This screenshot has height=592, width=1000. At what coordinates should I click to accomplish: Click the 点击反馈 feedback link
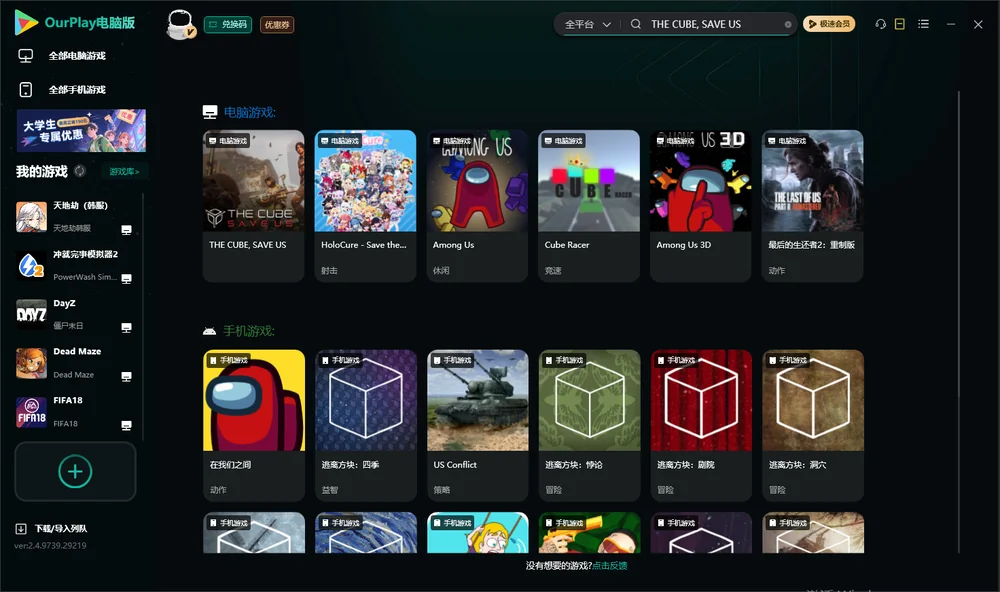pyautogui.click(x=610, y=566)
